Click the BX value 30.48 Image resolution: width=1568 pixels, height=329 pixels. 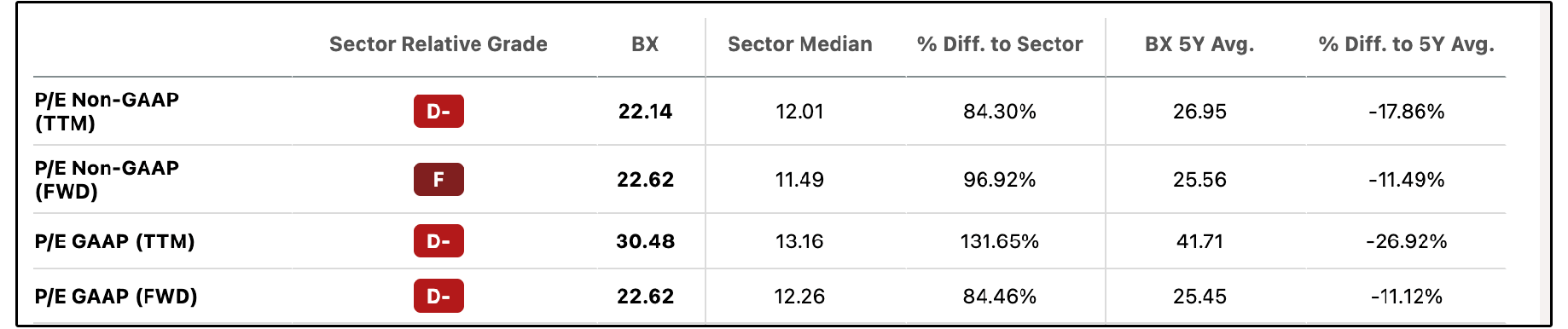click(645, 241)
